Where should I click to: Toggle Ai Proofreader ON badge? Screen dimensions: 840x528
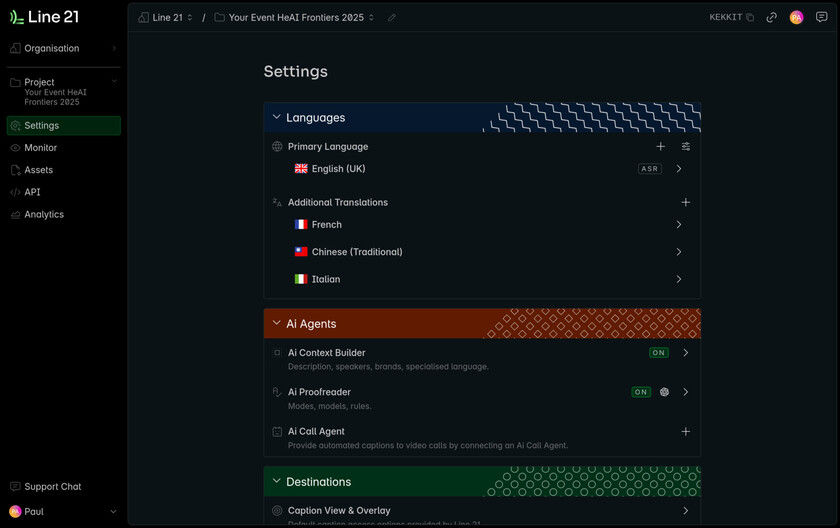pyautogui.click(x=641, y=392)
